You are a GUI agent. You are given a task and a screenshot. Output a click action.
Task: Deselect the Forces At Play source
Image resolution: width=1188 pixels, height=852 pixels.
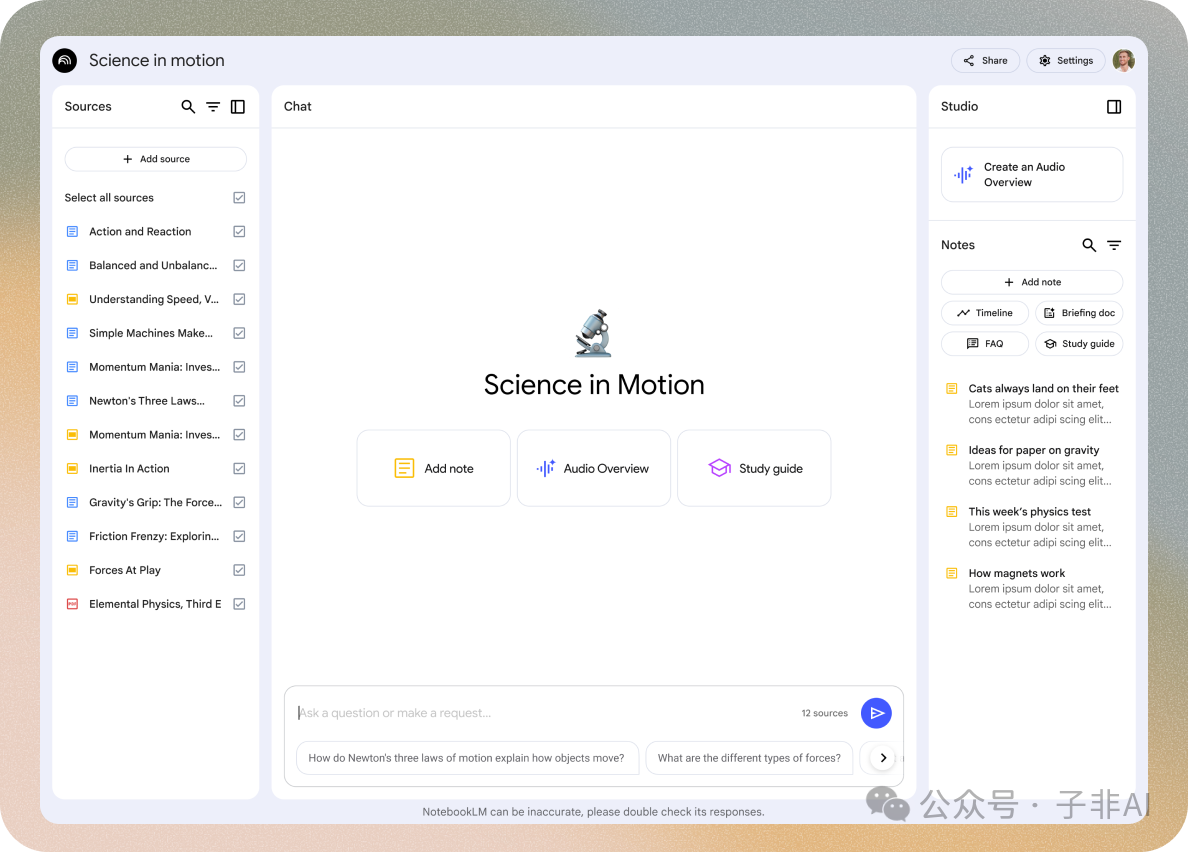239,570
